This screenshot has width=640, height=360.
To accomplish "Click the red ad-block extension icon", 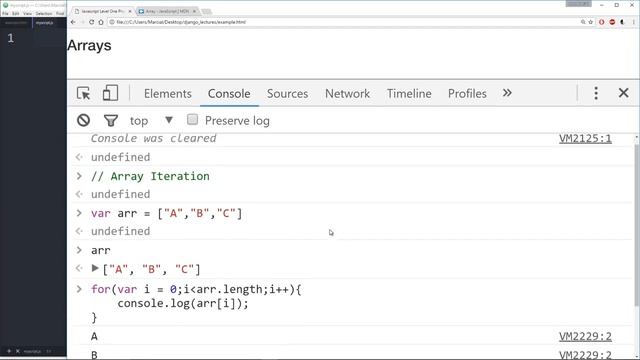I will point(612,22).
